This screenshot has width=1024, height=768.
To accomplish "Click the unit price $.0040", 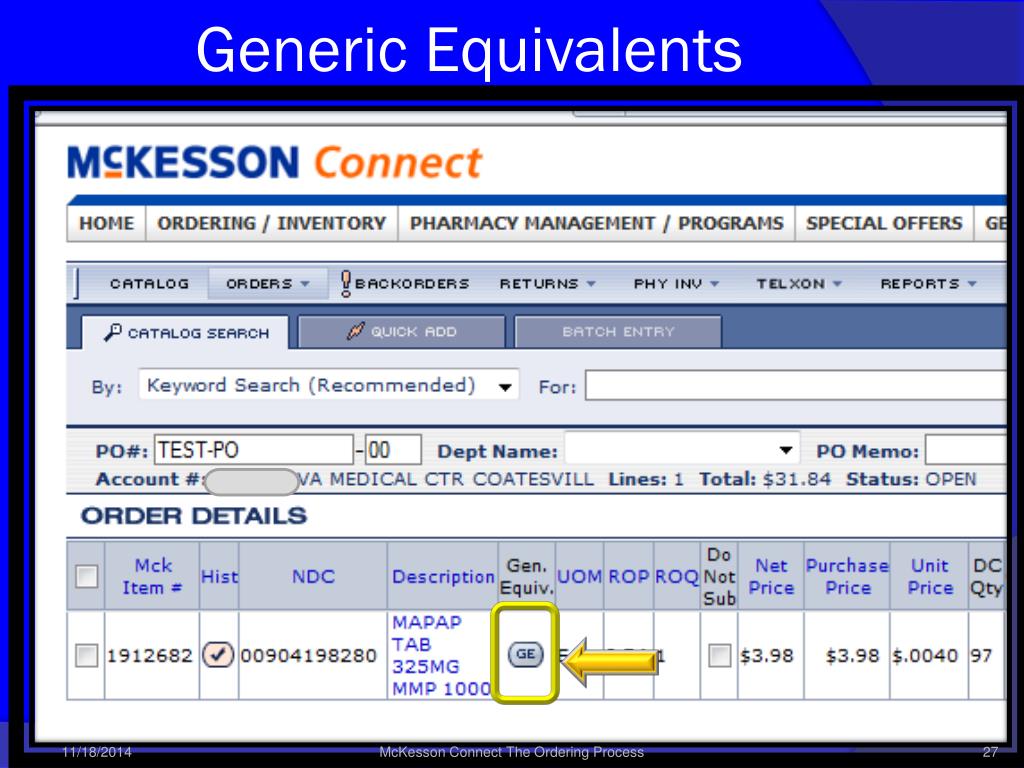I will (x=926, y=655).
